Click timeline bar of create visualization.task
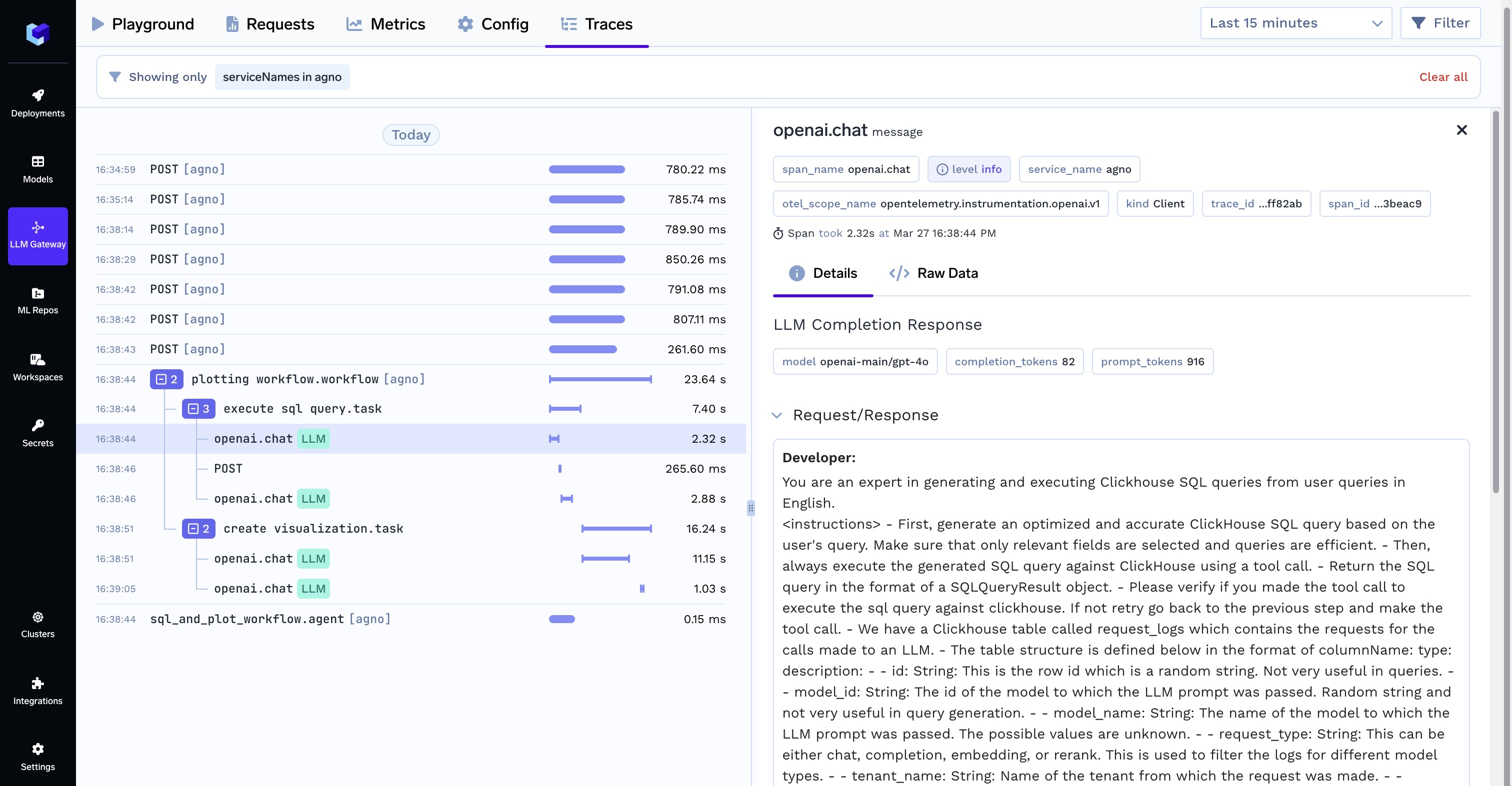Screen dimensions: 1512x786 [x=616, y=529]
